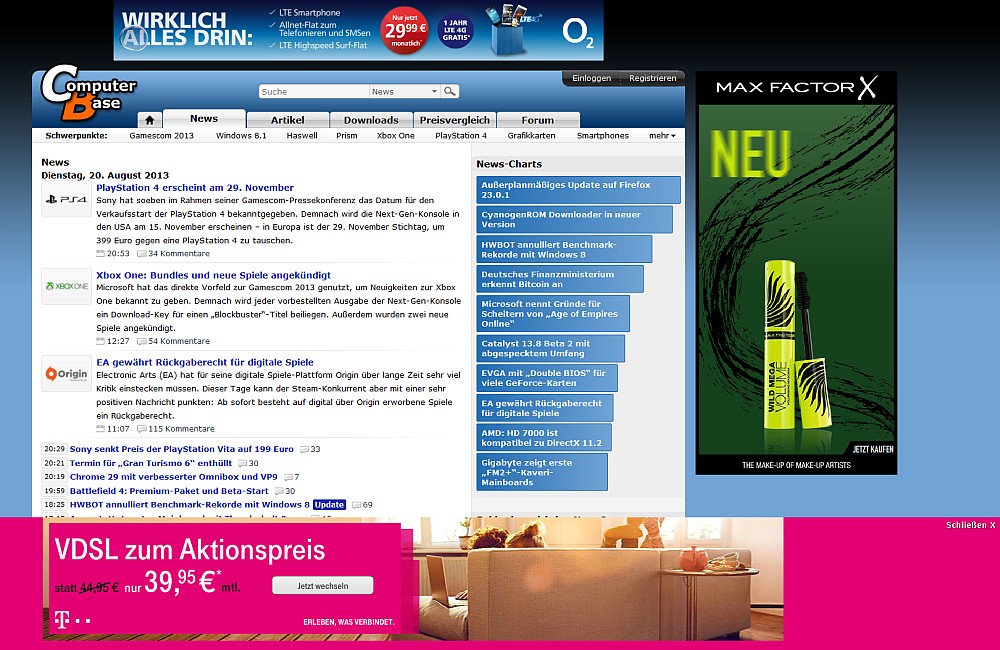The height and width of the screenshot is (650, 1000).
Task: Click the Xbox One logo thumbnail
Action: (x=66, y=286)
